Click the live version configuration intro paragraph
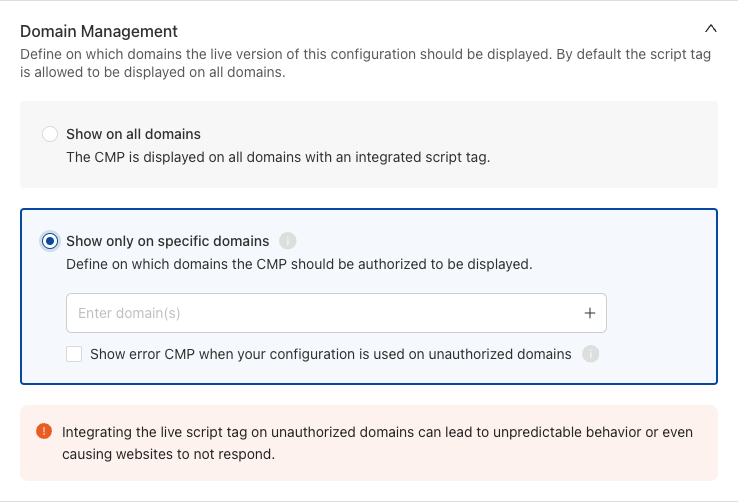This screenshot has width=738, height=503. coord(365,63)
